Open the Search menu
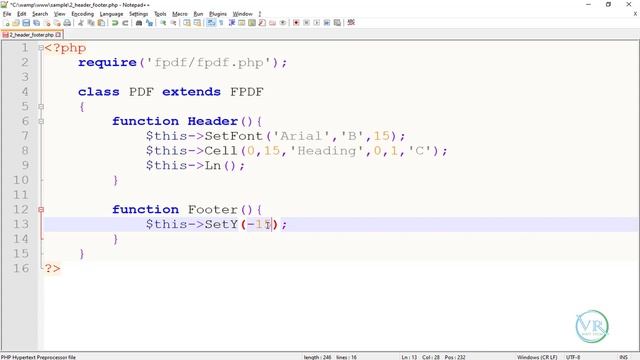 pos(40,14)
